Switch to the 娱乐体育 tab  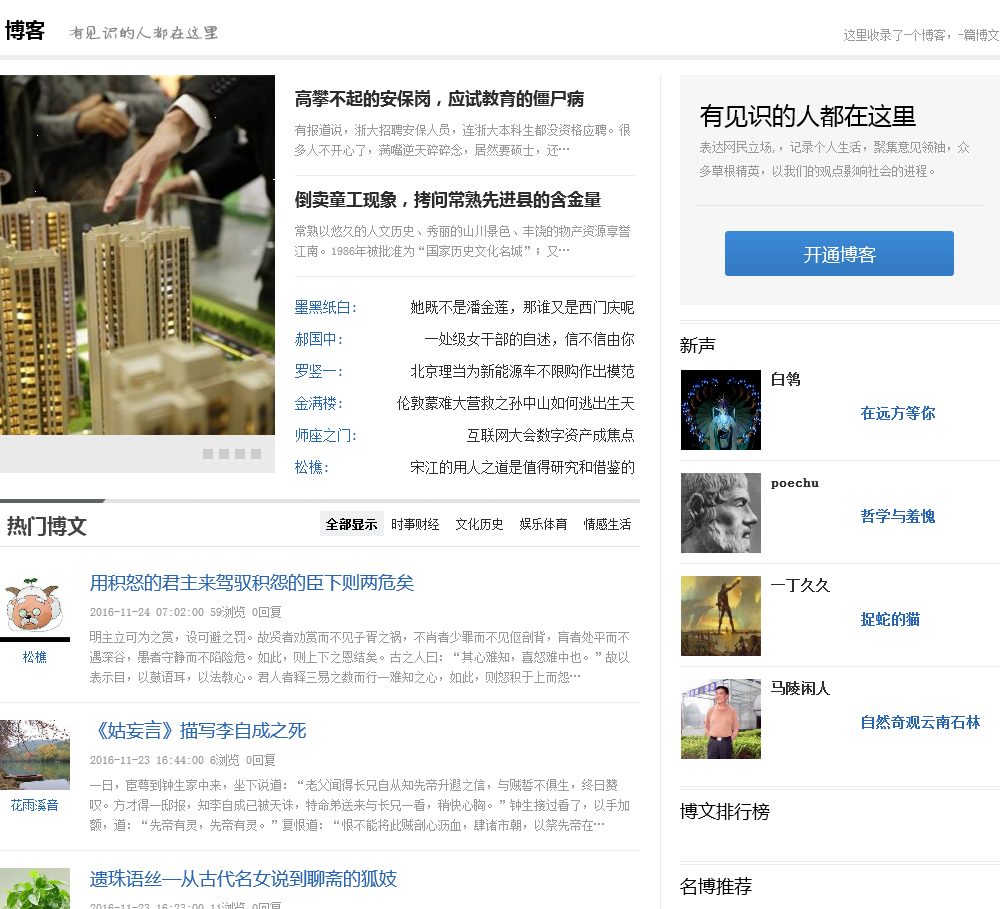[543, 524]
